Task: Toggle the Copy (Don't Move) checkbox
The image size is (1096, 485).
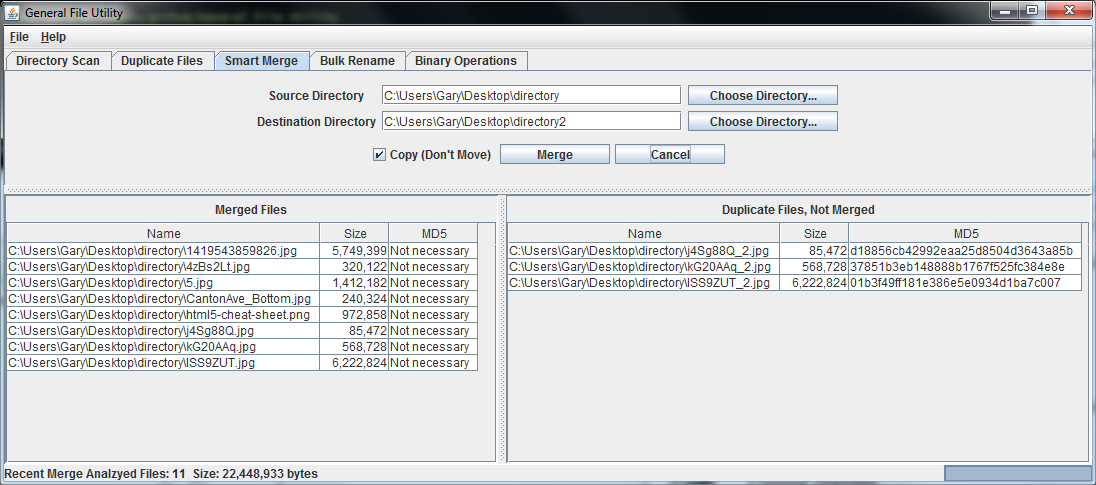Action: click(x=379, y=155)
